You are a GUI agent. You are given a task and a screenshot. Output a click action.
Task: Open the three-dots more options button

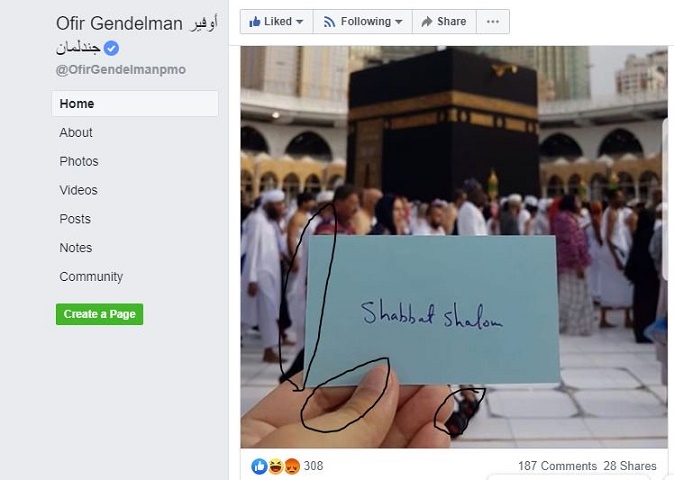point(493,21)
